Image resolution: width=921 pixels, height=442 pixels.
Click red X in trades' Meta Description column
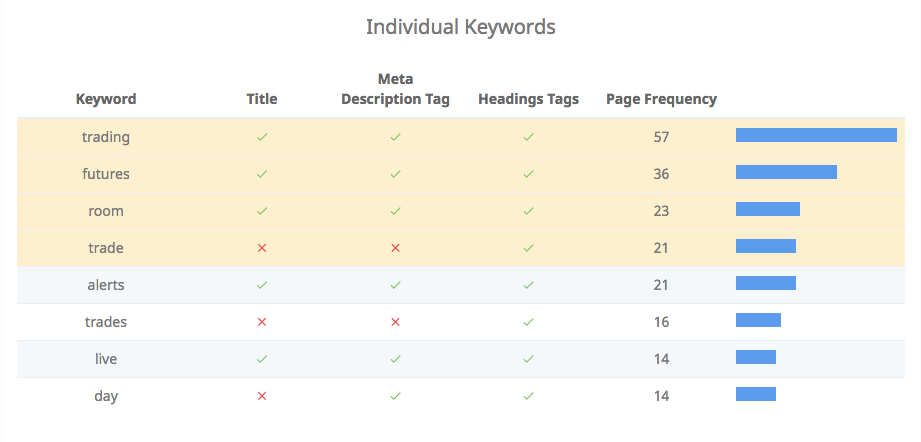point(395,322)
